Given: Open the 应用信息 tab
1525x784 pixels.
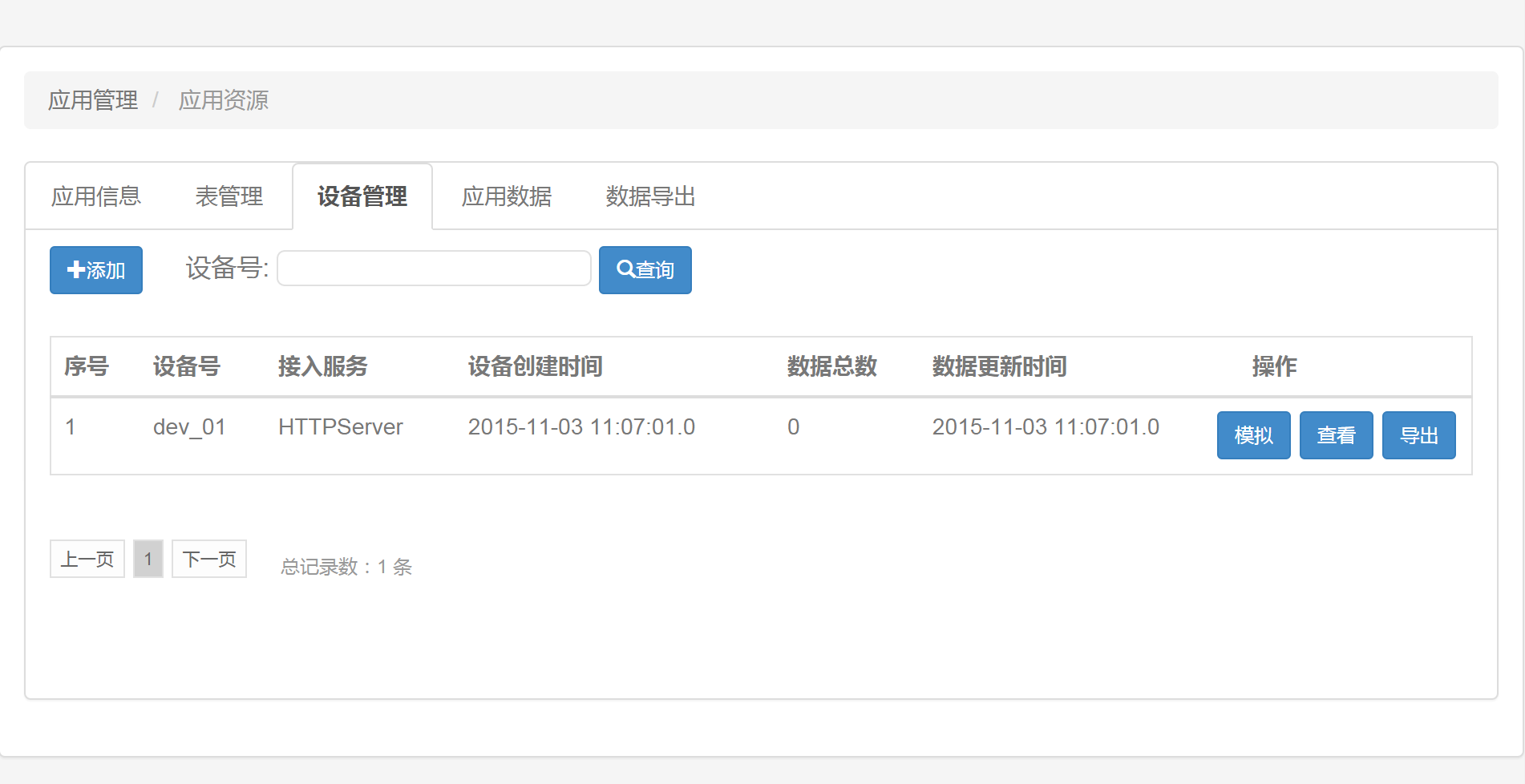Looking at the screenshot, I should pyautogui.click(x=96, y=196).
